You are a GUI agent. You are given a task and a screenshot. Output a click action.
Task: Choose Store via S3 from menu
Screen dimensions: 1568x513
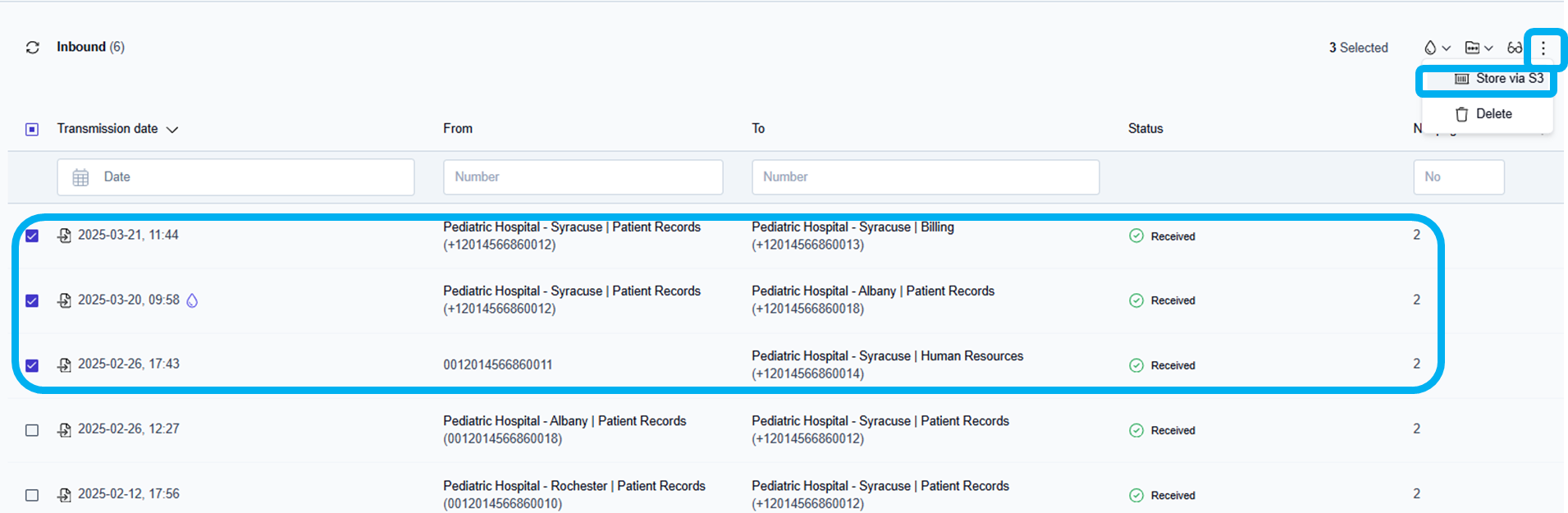tap(1498, 79)
